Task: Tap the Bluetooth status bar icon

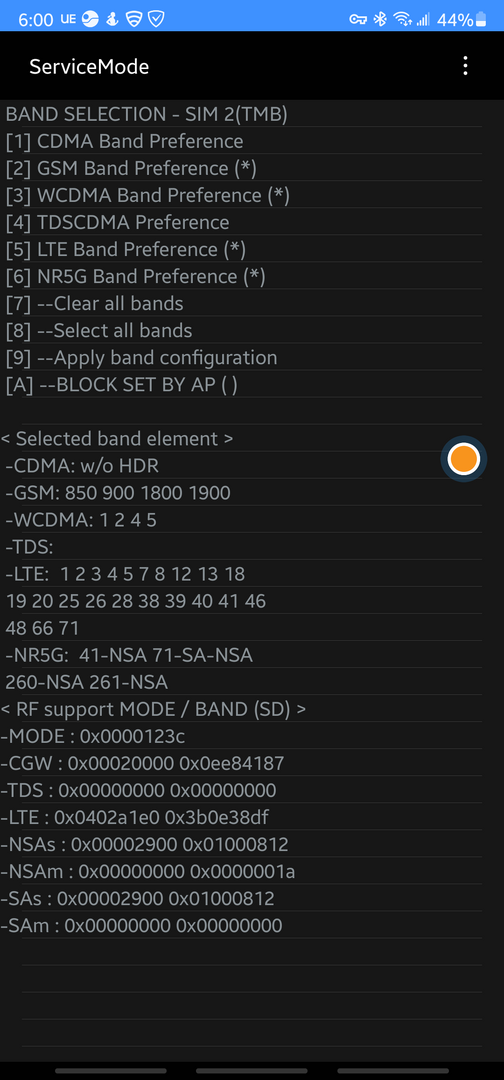Action: point(380,19)
